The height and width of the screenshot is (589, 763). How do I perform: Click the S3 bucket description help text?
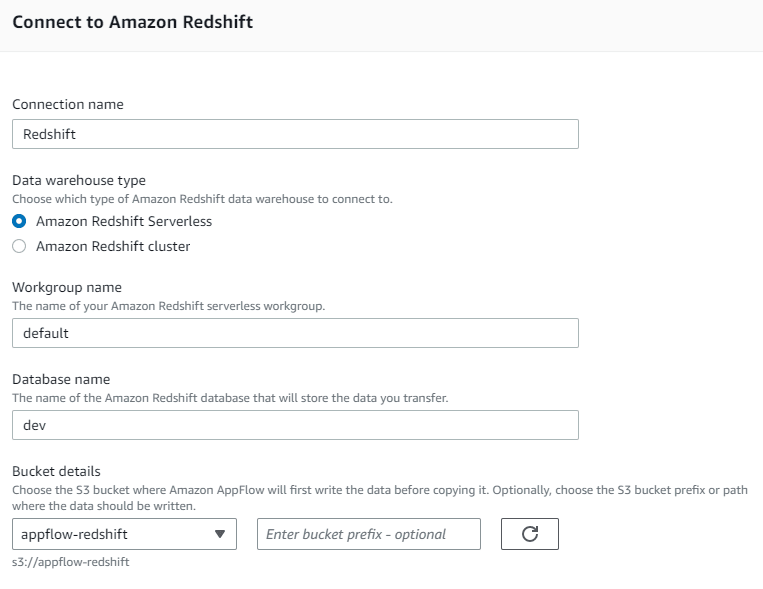380,498
